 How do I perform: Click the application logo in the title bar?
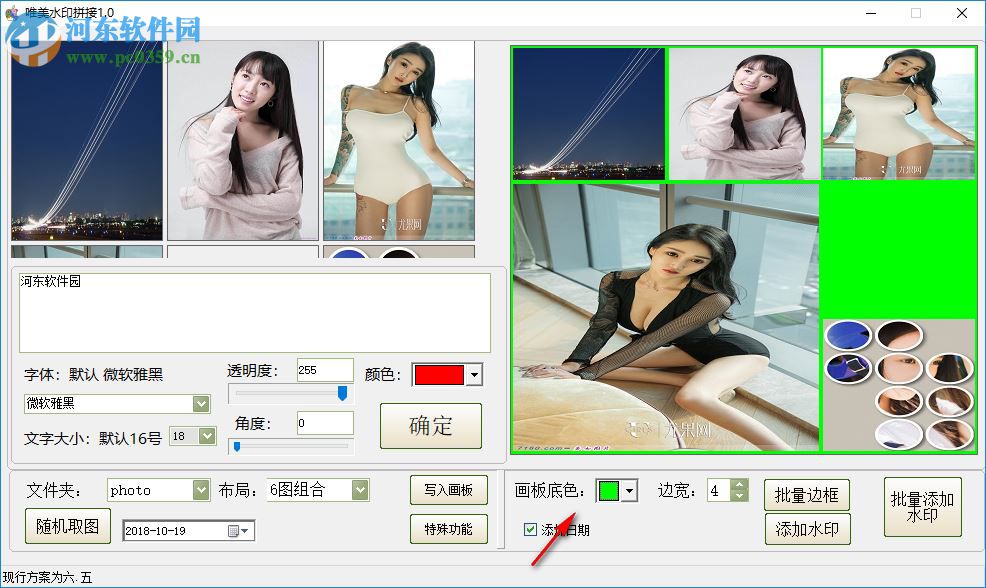(x=13, y=13)
